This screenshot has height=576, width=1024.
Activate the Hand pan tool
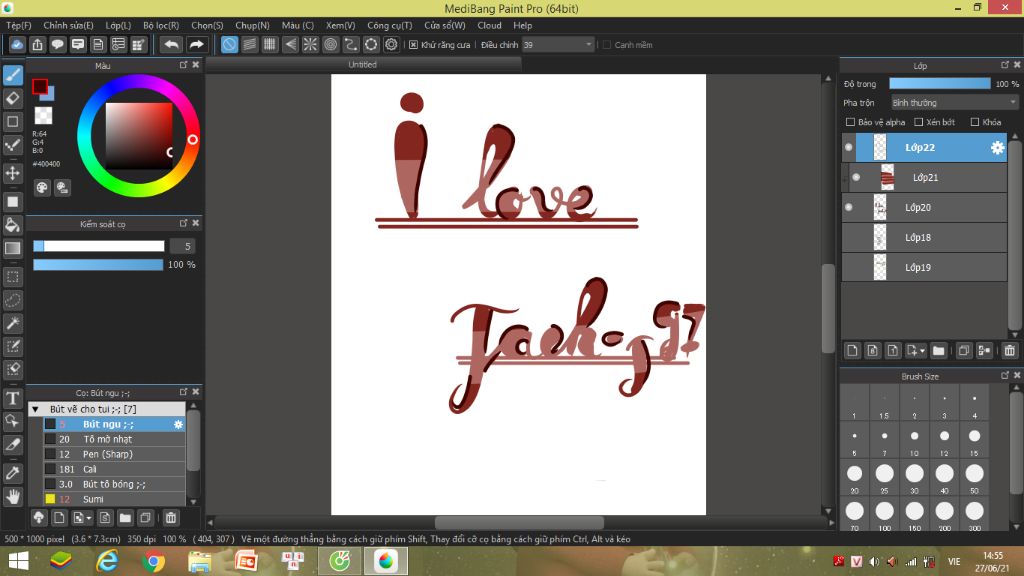(13, 496)
